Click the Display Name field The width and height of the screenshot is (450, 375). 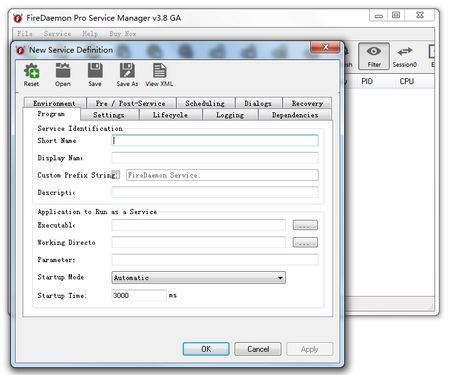215,158
